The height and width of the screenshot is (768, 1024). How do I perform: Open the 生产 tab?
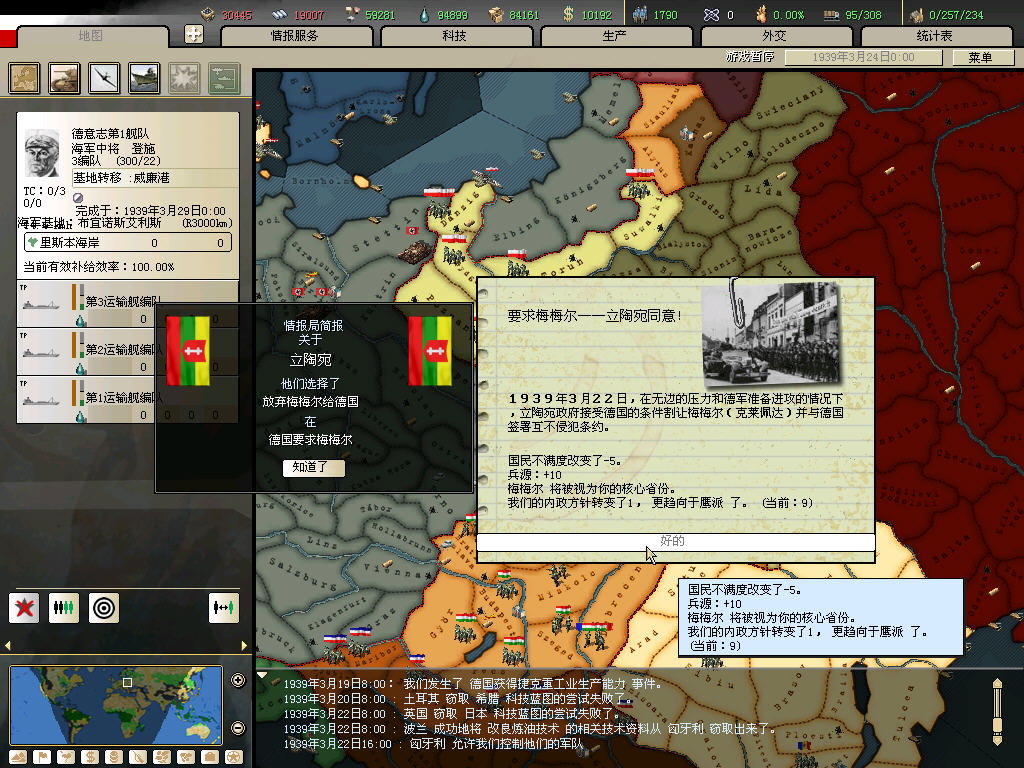[615, 36]
